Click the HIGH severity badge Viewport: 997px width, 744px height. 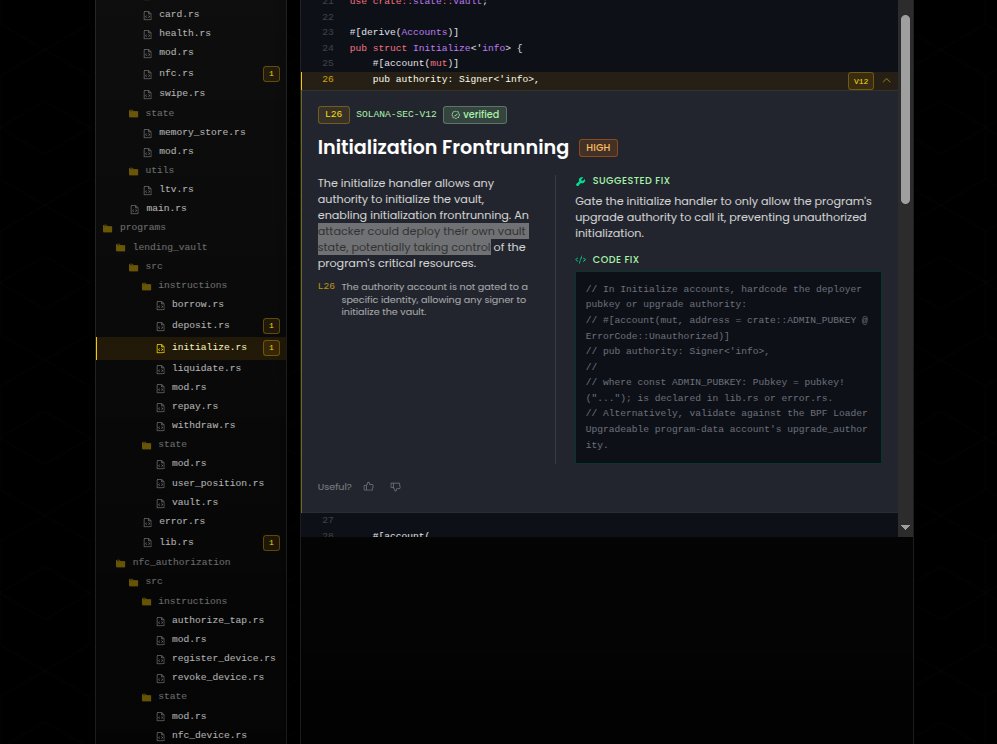pyautogui.click(x=598, y=148)
